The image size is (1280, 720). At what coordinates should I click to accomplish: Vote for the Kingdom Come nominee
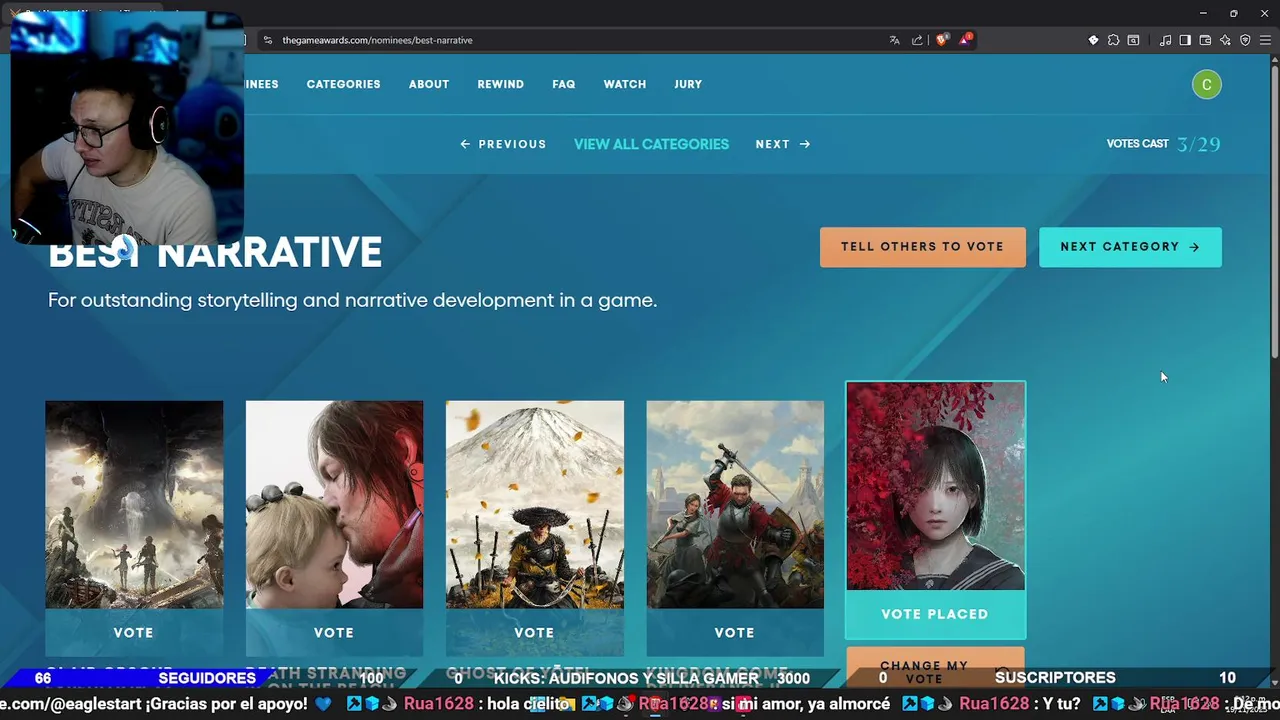tap(735, 633)
